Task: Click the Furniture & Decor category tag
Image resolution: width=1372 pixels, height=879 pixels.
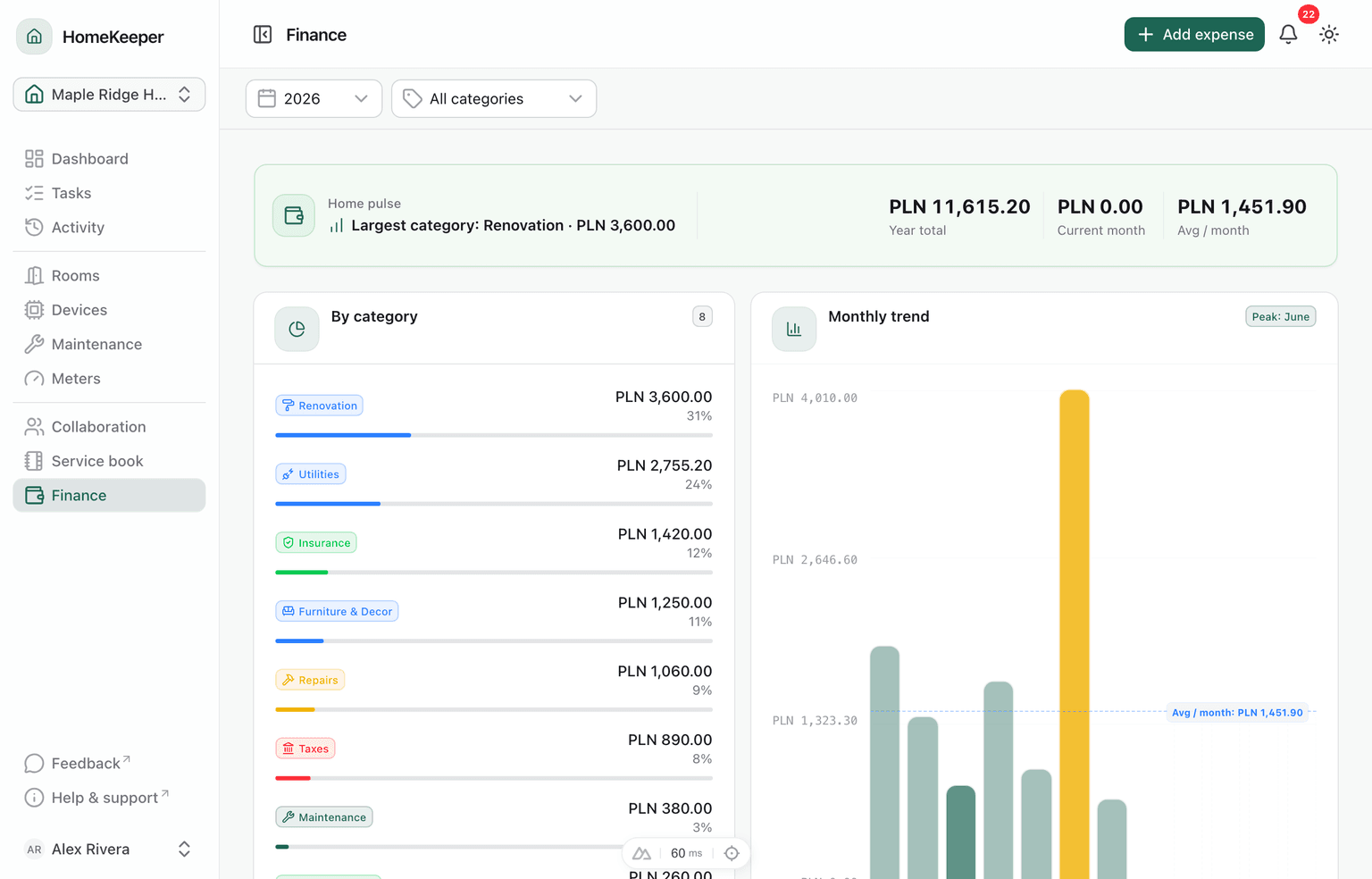Action: click(337, 612)
